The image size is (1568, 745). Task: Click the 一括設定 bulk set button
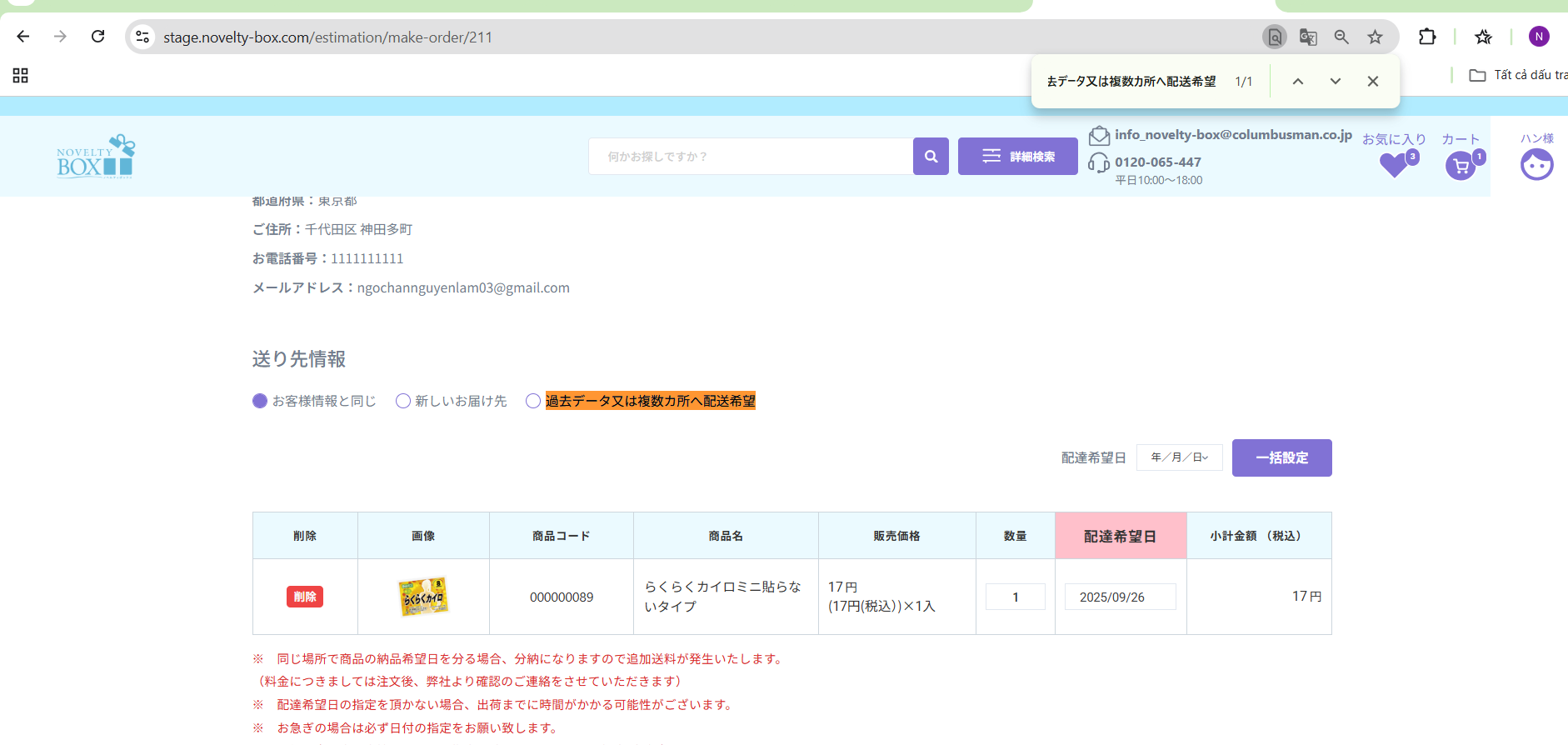pyautogui.click(x=1281, y=457)
